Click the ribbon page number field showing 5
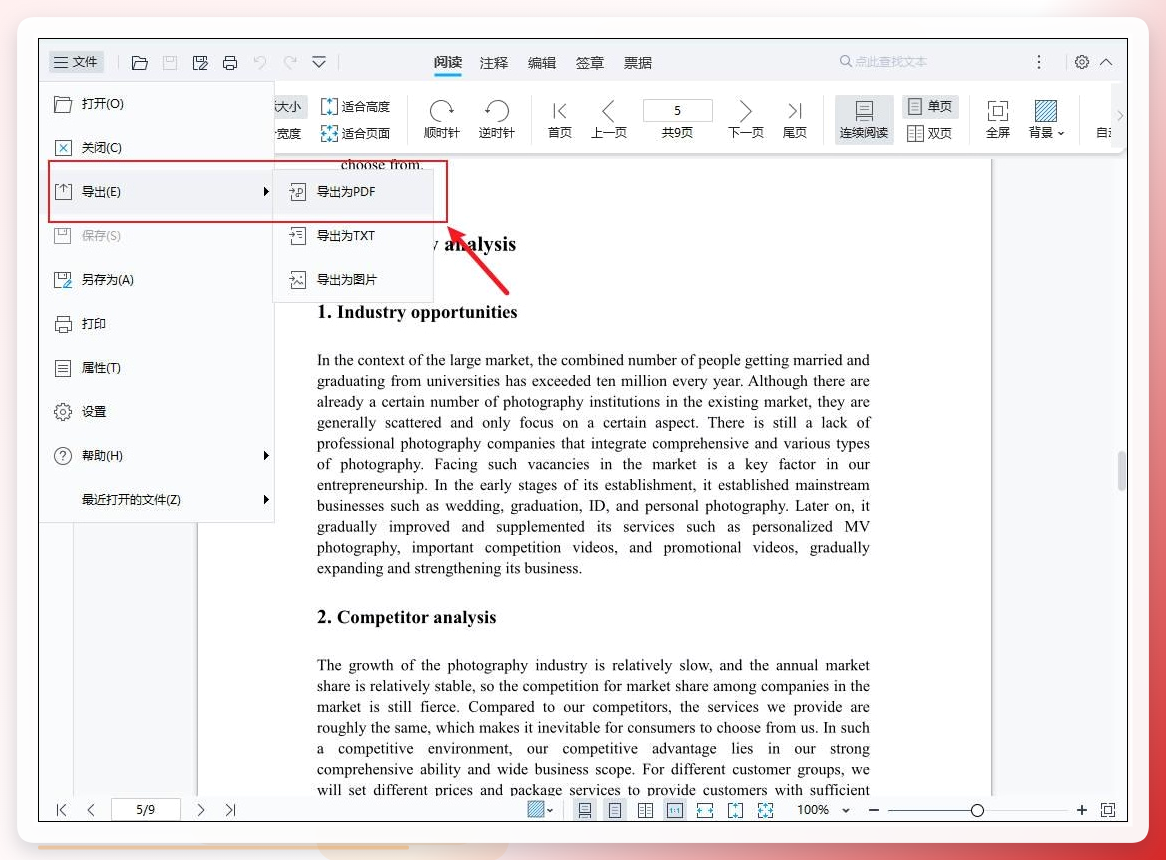1166x860 pixels. click(x=677, y=110)
